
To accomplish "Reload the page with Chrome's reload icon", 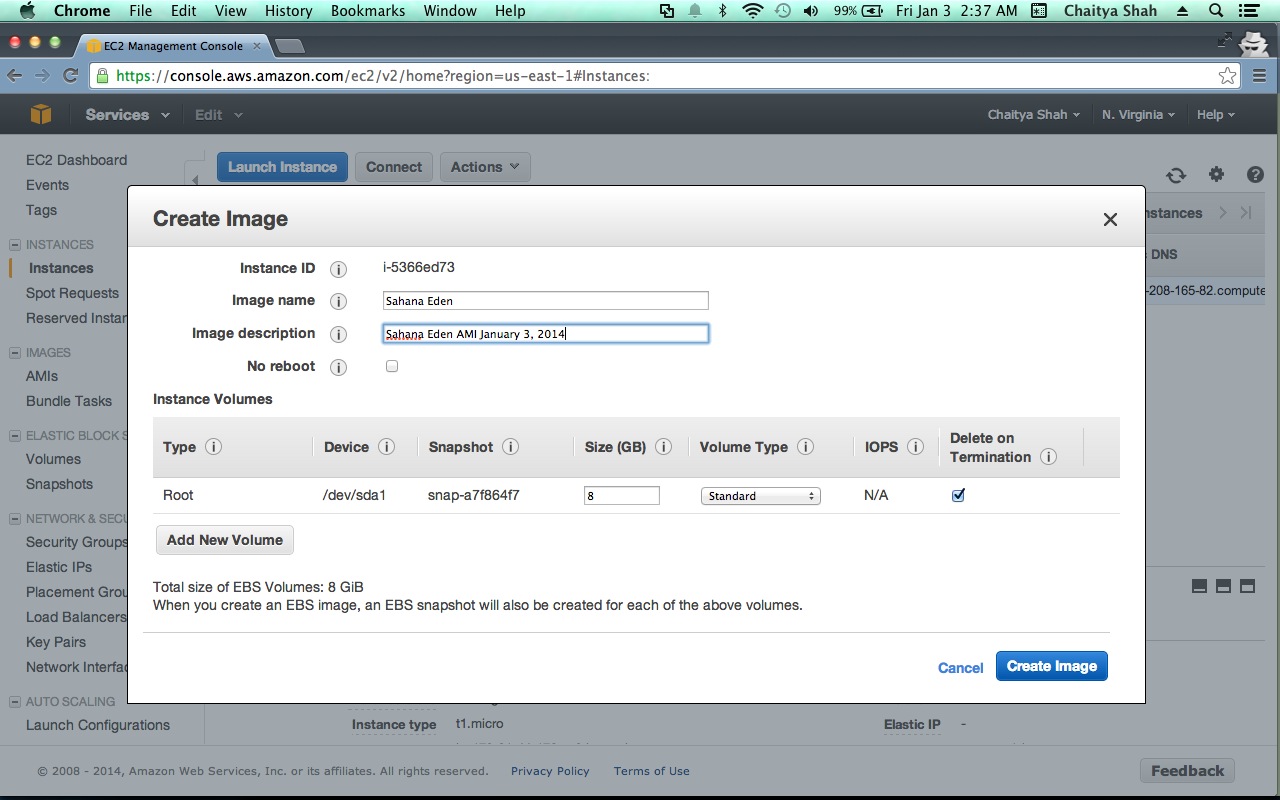I will pos(70,76).
